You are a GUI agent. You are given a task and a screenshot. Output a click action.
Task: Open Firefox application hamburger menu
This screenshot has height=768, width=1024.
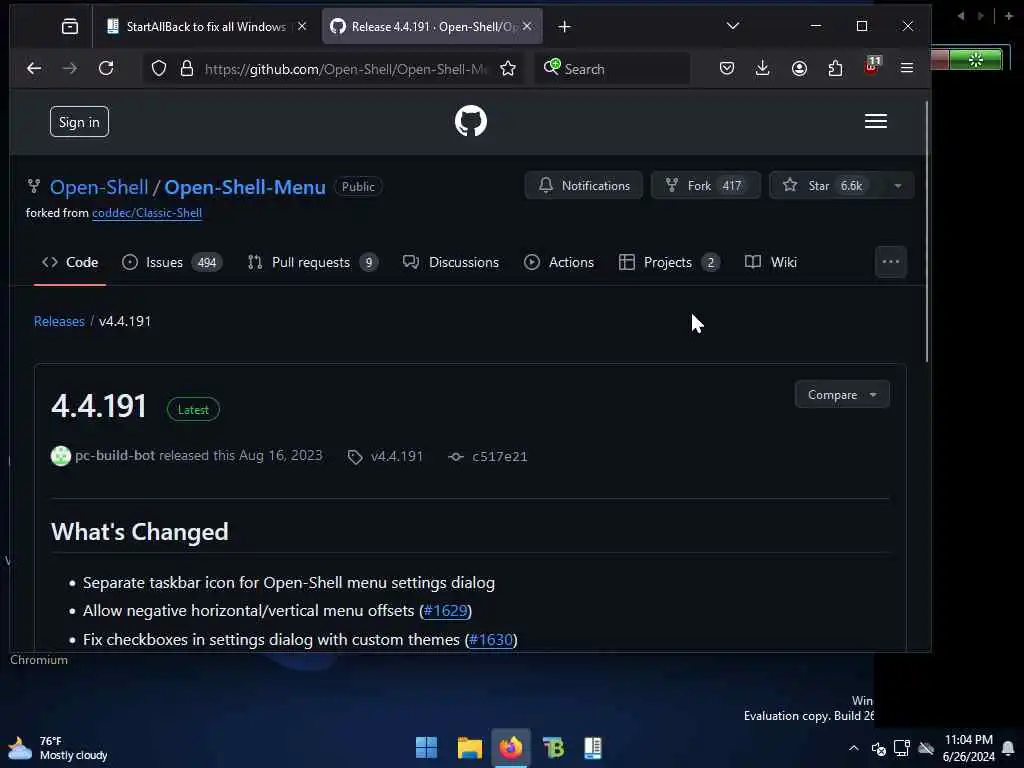click(906, 68)
